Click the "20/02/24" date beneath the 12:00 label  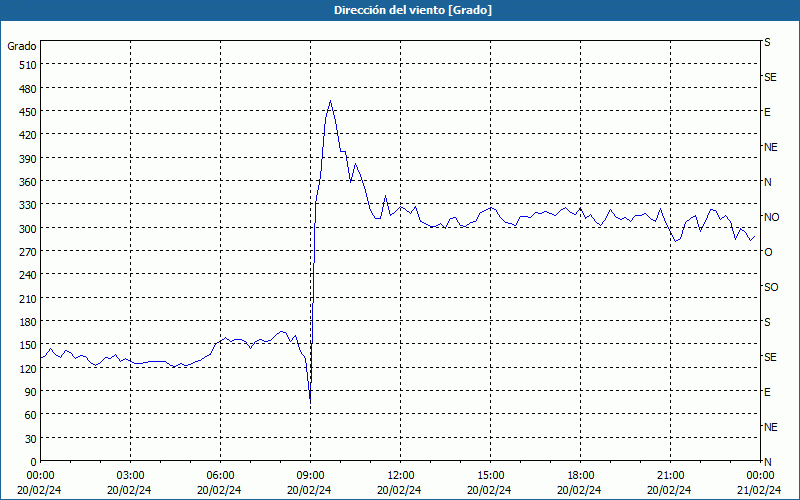tap(399, 490)
